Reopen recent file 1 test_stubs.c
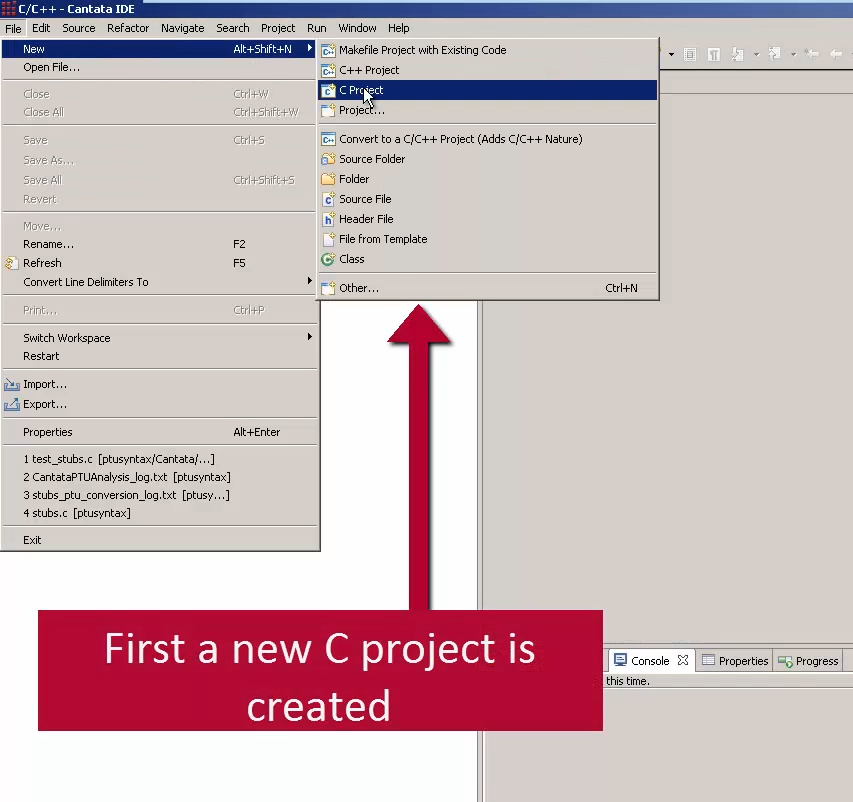 [158, 459]
